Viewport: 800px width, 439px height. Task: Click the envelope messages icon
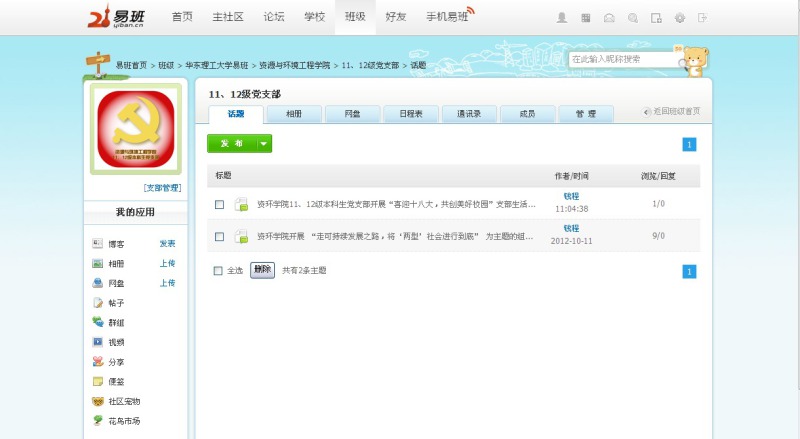(609, 18)
